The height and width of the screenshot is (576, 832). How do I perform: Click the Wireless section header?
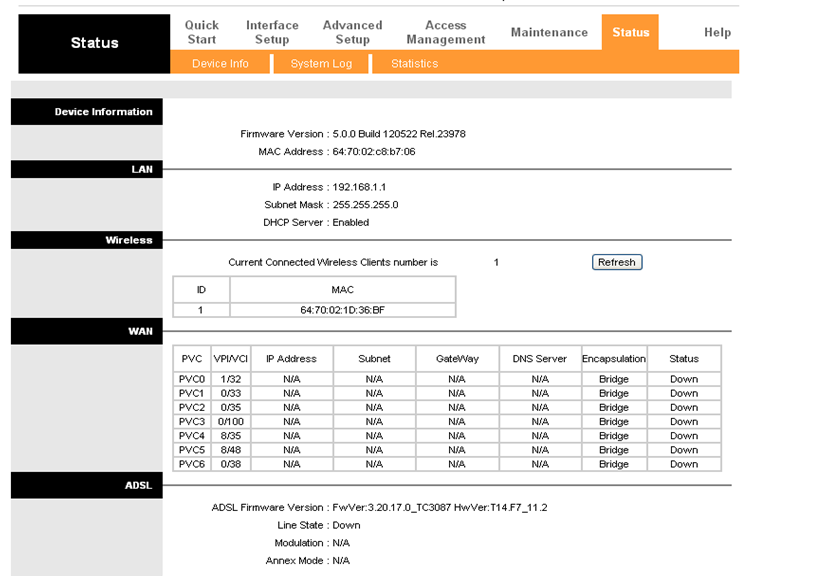click(87, 240)
